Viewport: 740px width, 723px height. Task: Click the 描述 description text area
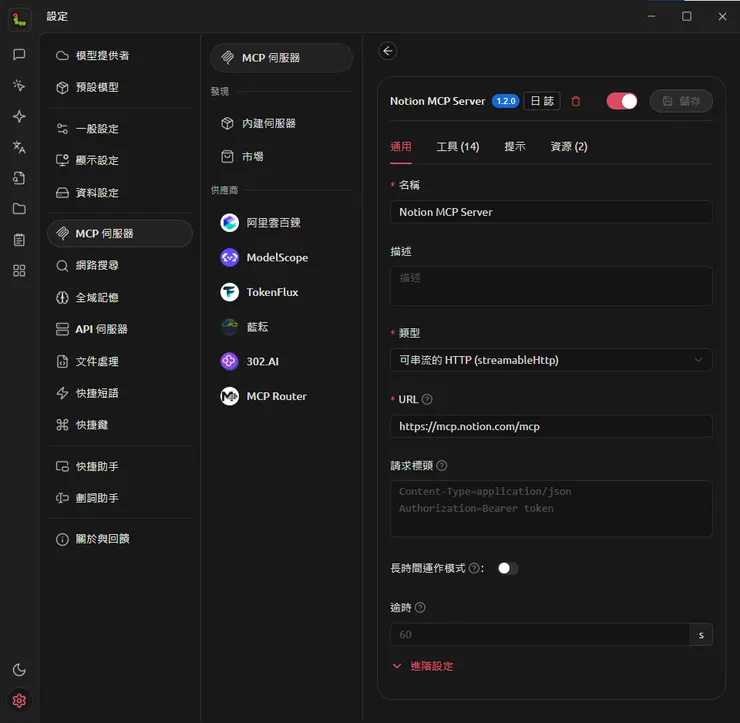click(x=551, y=286)
